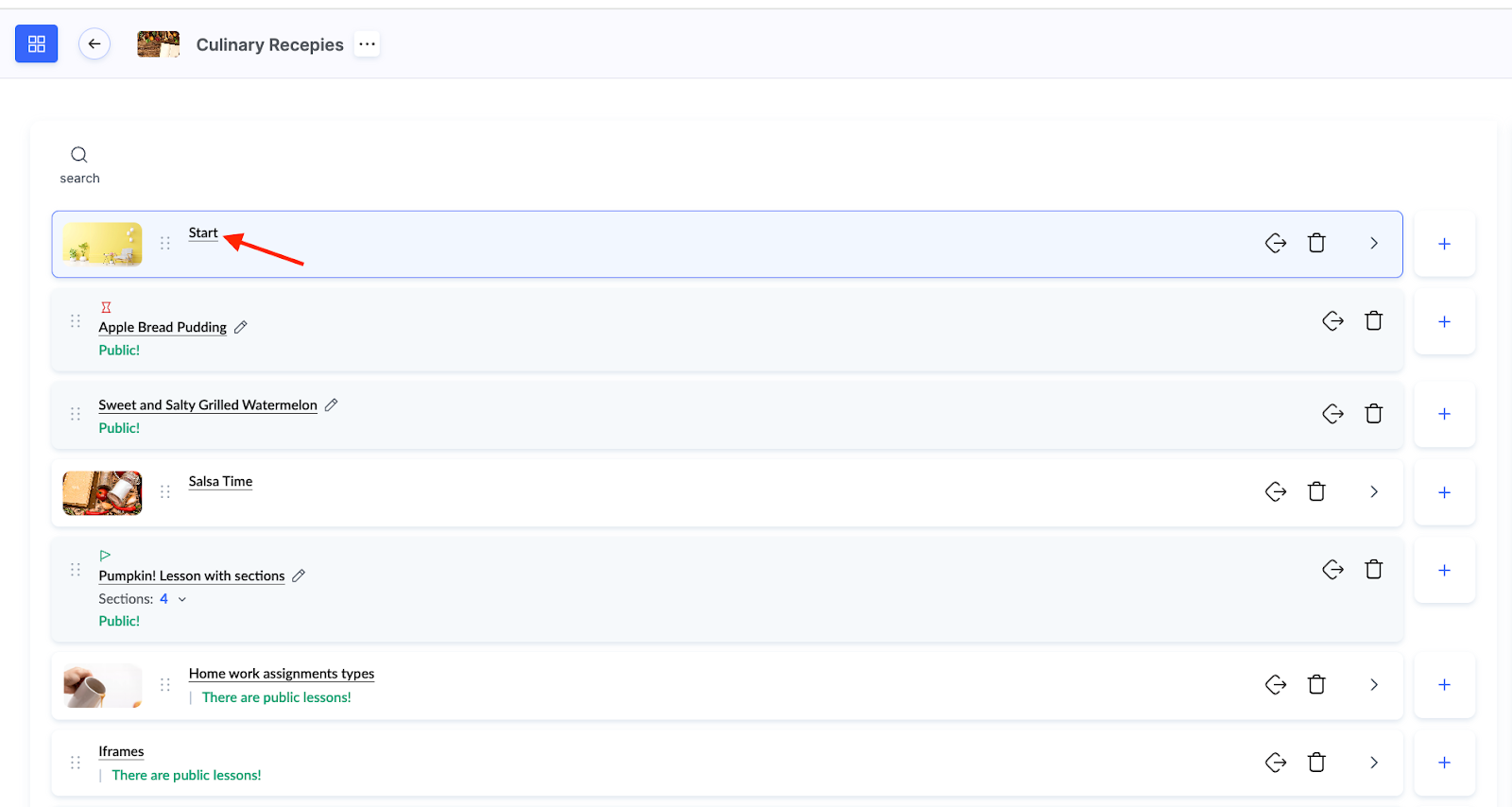The image size is (1512, 807).
Task: Open Apple Bread Pudding lesson link
Action: (x=163, y=327)
